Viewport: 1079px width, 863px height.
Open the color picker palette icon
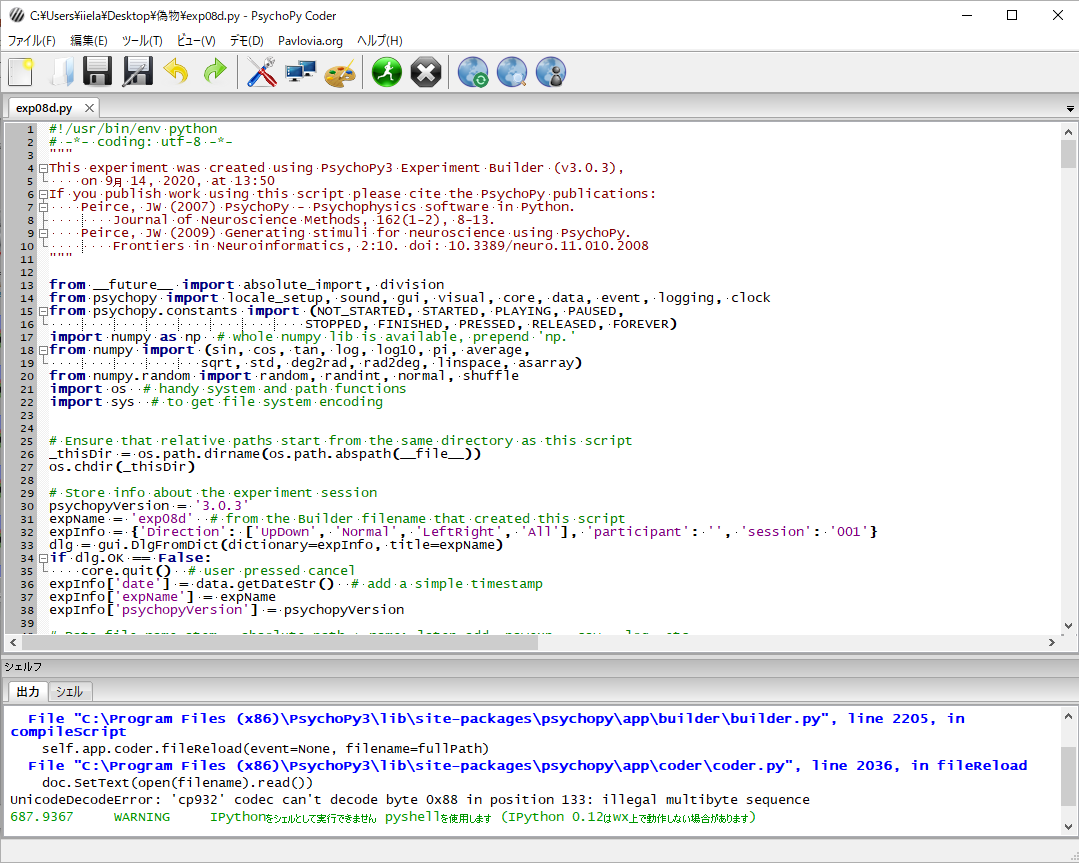[x=340, y=72]
